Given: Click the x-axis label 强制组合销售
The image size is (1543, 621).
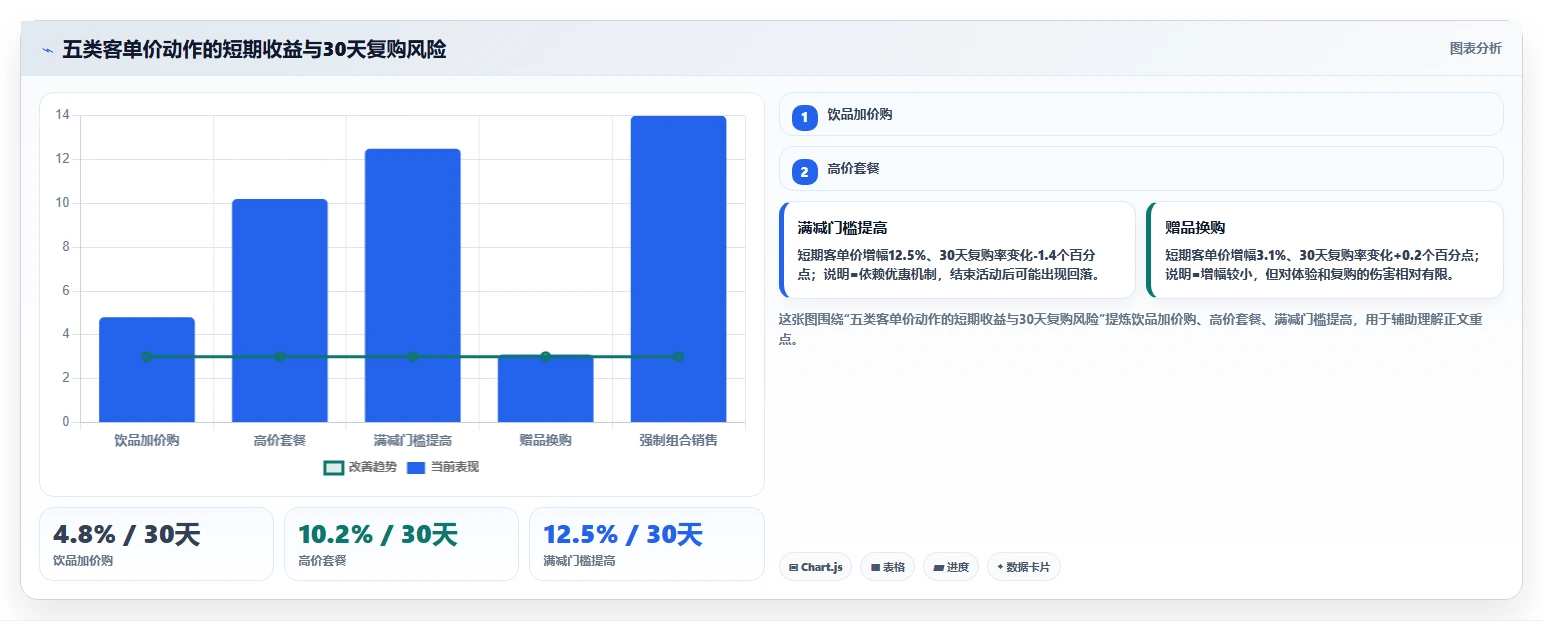Looking at the screenshot, I should click(x=678, y=440).
